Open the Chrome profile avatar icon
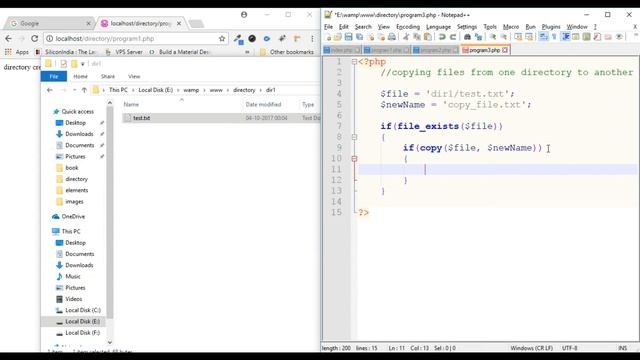The height and width of the screenshot is (360, 640). pos(244,15)
